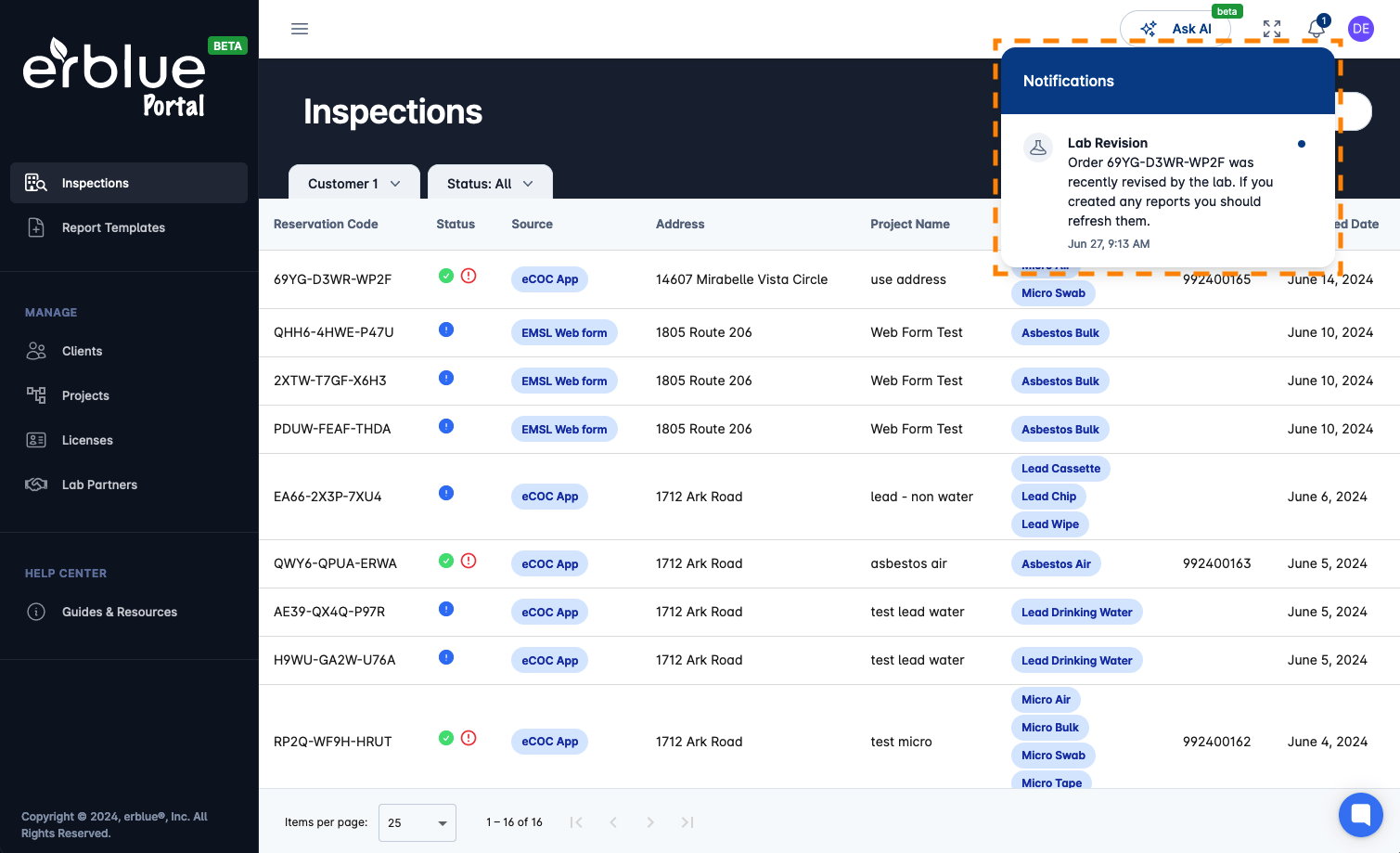Click the unread dot on Lab Revision
This screenshot has height=853, width=1400.
coord(1302,144)
